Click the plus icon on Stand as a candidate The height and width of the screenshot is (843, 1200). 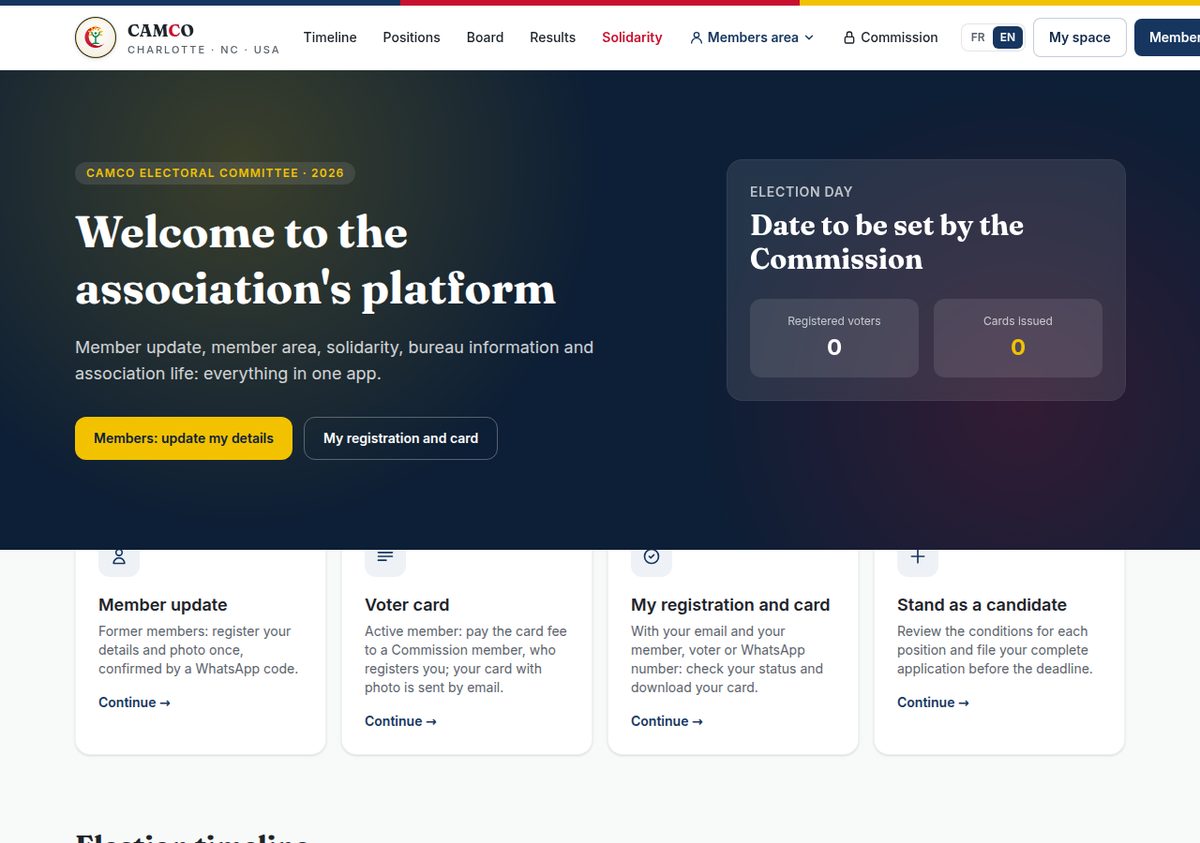[918, 557]
